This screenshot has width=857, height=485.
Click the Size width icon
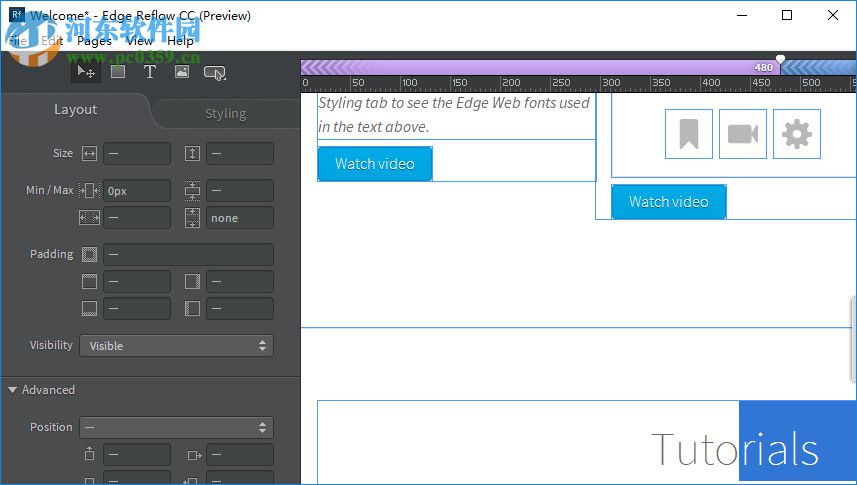coord(89,154)
